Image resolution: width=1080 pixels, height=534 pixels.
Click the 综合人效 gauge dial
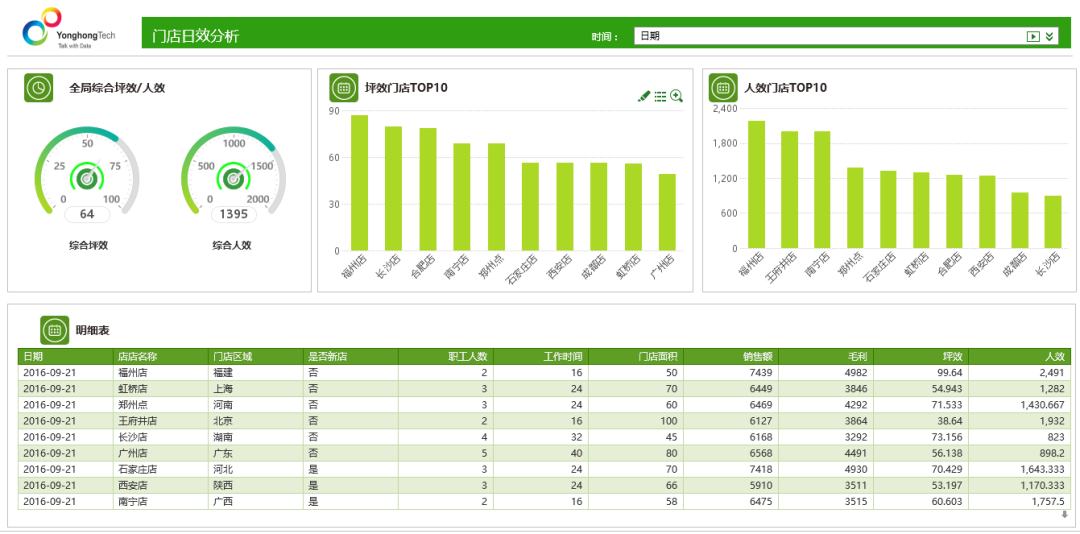233,170
